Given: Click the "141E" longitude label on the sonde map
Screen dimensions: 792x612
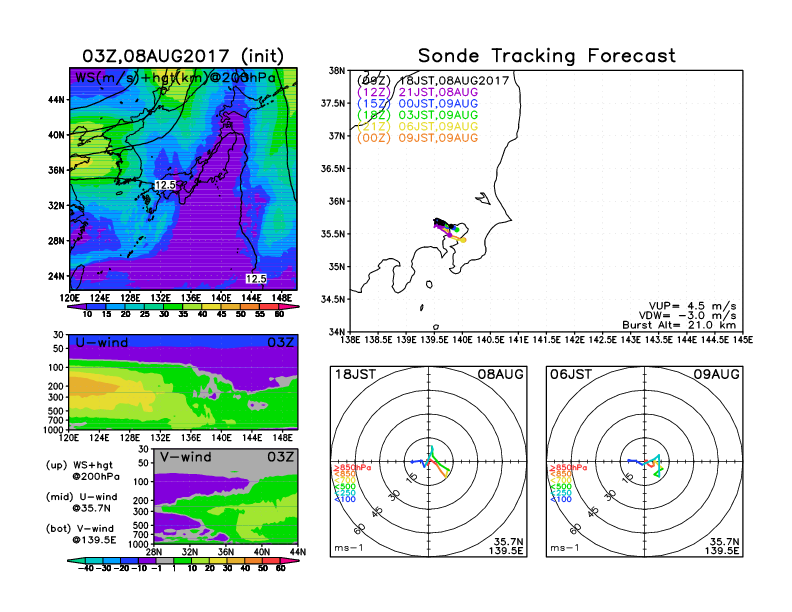Looking at the screenshot, I should coord(518,340).
